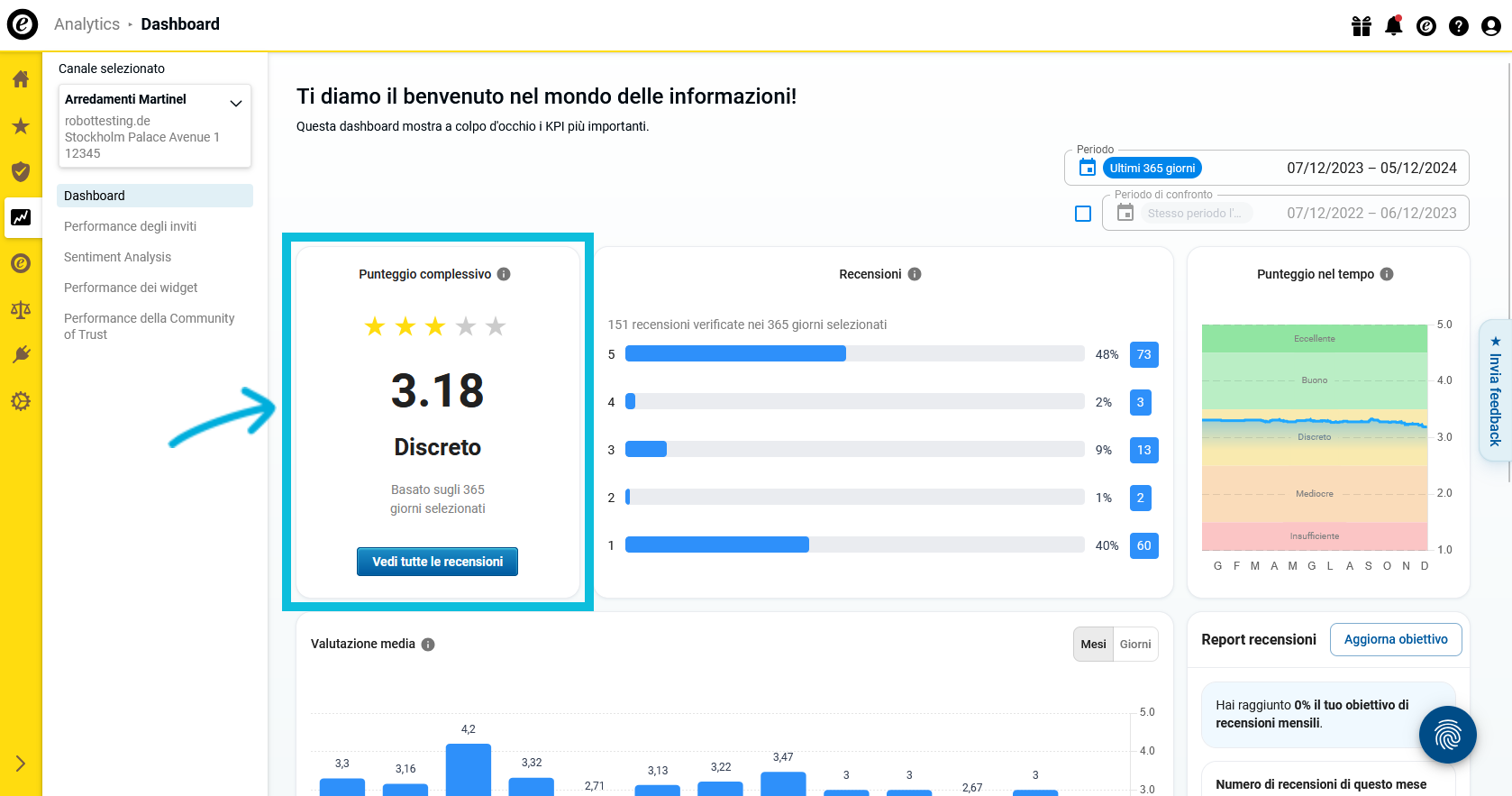
Task: Click the 73 count for 5-star reviews
Action: (1144, 354)
